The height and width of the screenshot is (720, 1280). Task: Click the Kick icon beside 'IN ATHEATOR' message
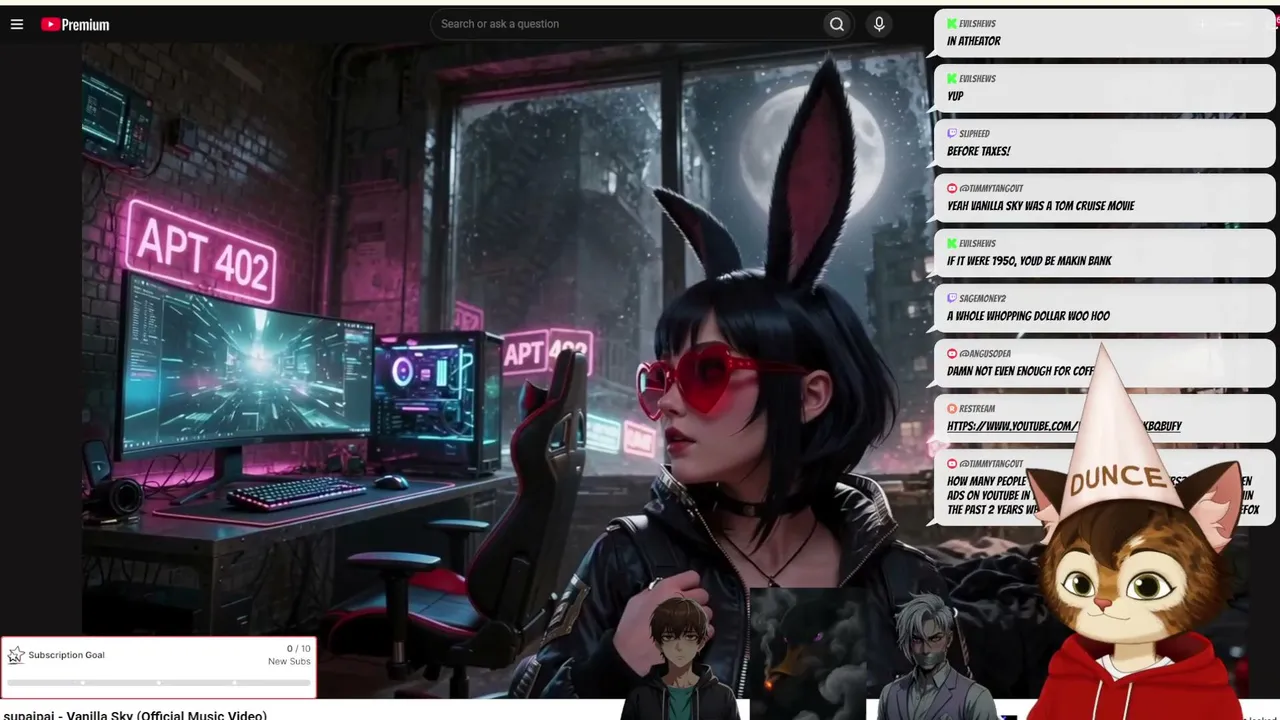click(x=952, y=24)
